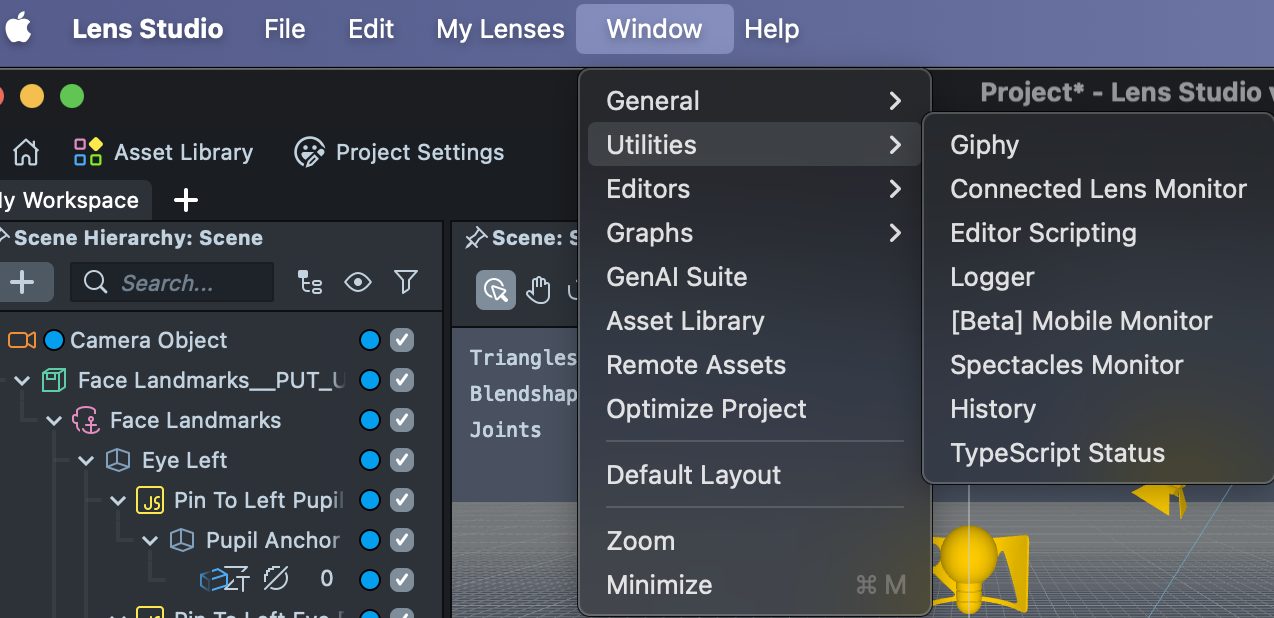Image resolution: width=1274 pixels, height=618 pixels.
Task: Select the cursor selection tool in Scene
Action: click(x=496, y=290)
